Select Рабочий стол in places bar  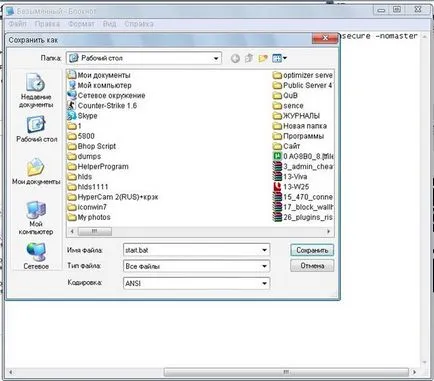point(36,129)
